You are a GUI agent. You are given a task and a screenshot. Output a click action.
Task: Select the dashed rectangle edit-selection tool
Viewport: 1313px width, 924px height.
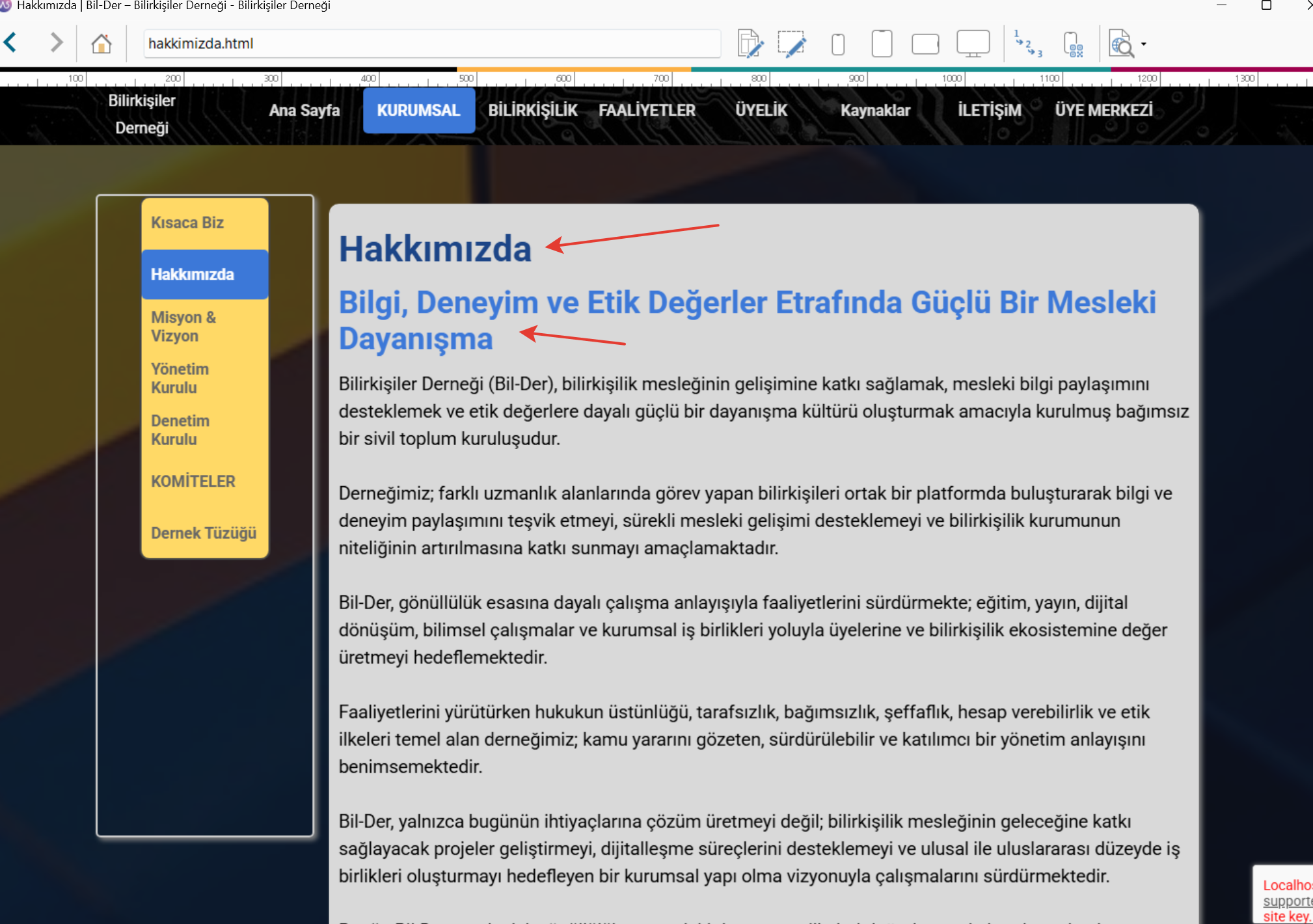point(792,44)
